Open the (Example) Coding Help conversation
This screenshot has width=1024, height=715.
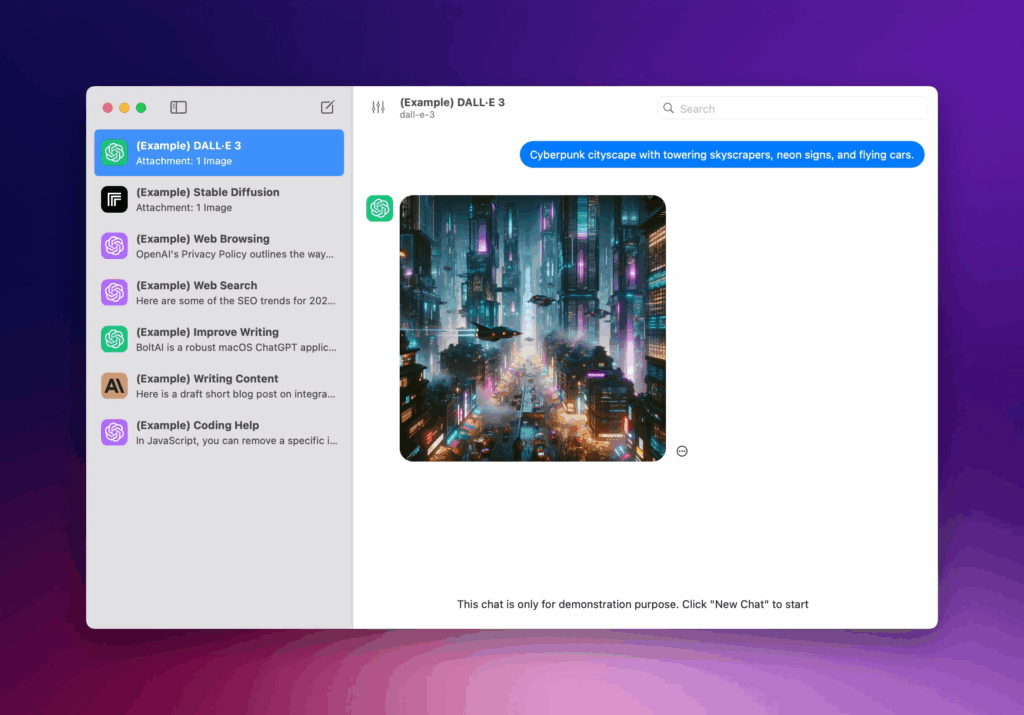219,432
